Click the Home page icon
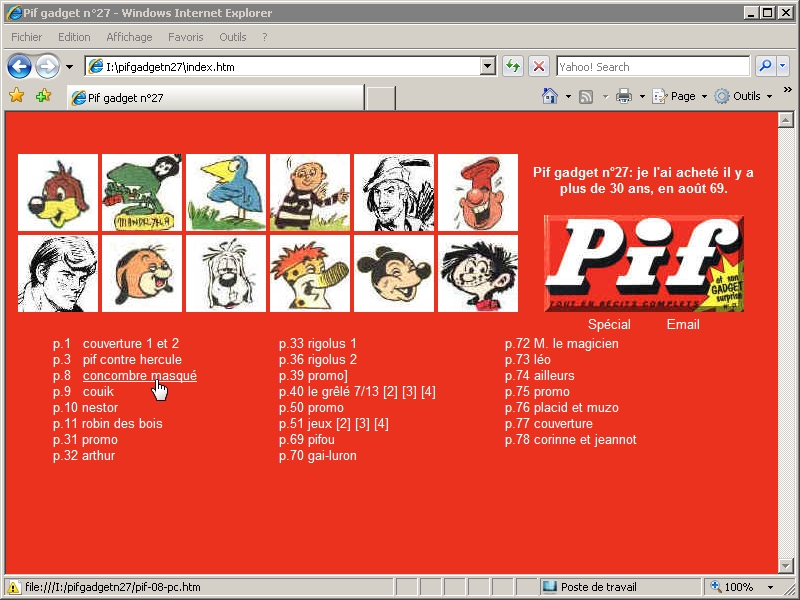Screen dimensions: 800x600 click(x=549, y=96)
